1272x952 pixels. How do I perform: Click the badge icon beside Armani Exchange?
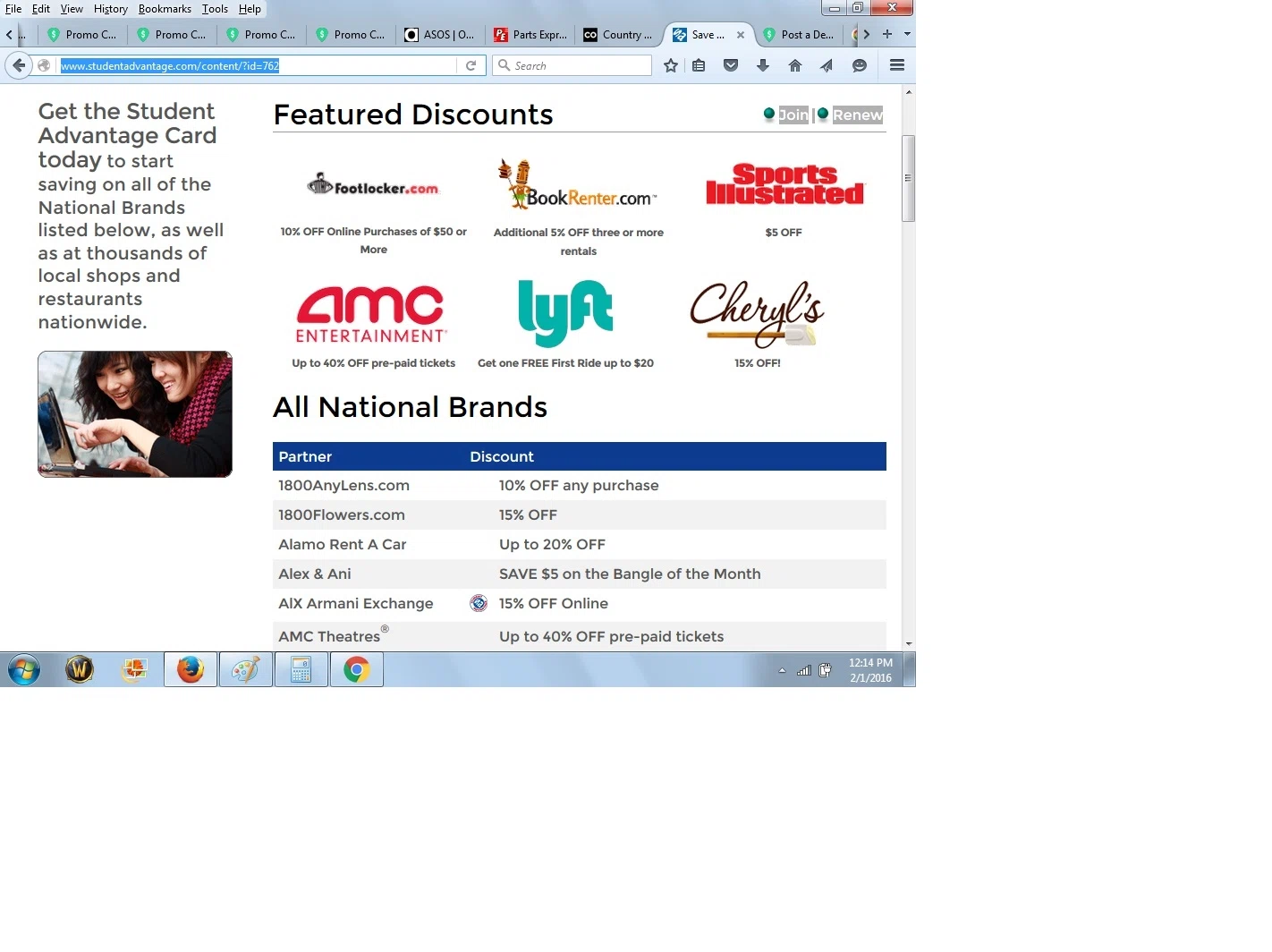[x=479, y=603]
